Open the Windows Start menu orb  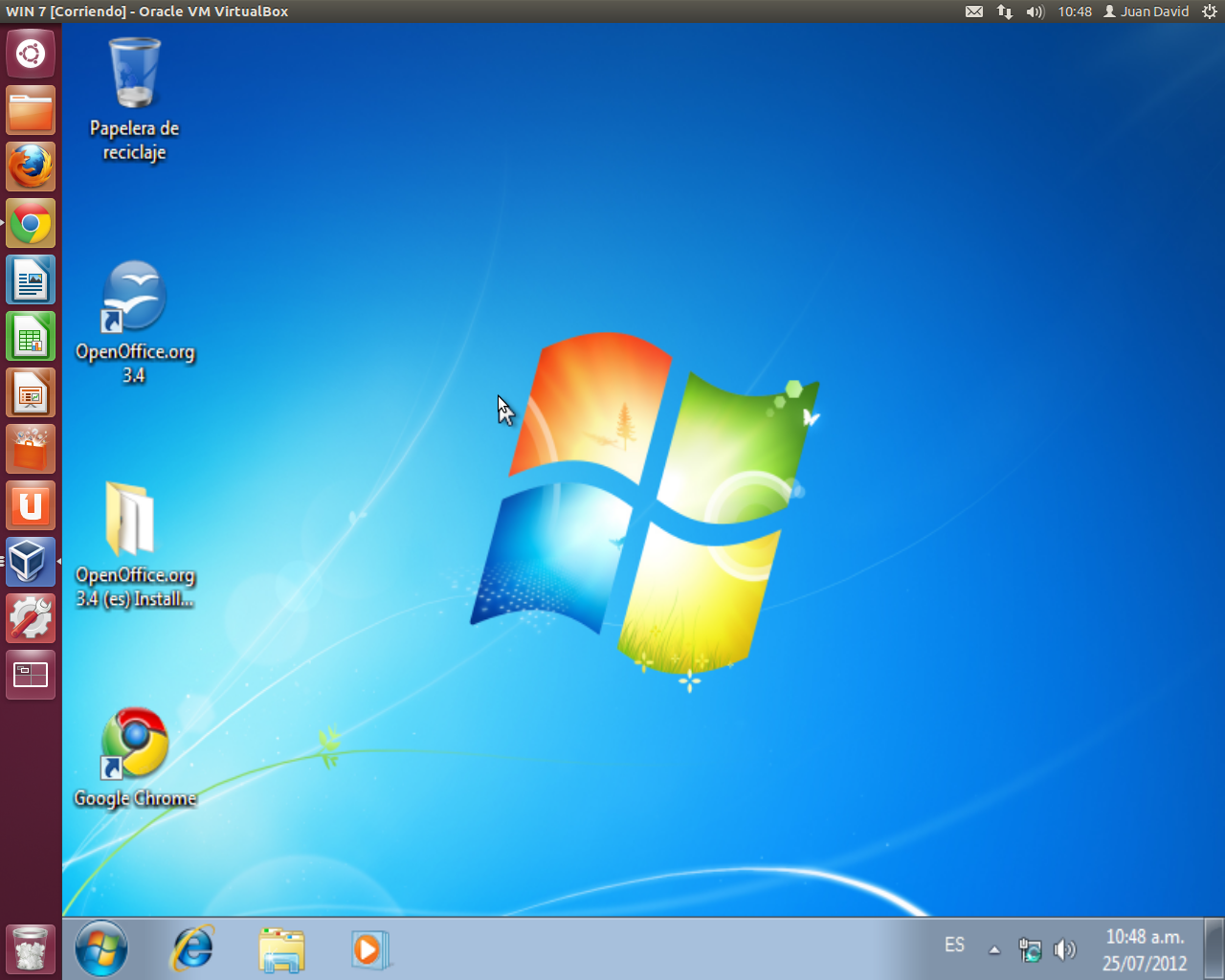pyautogui.click(x=101, y=949)
